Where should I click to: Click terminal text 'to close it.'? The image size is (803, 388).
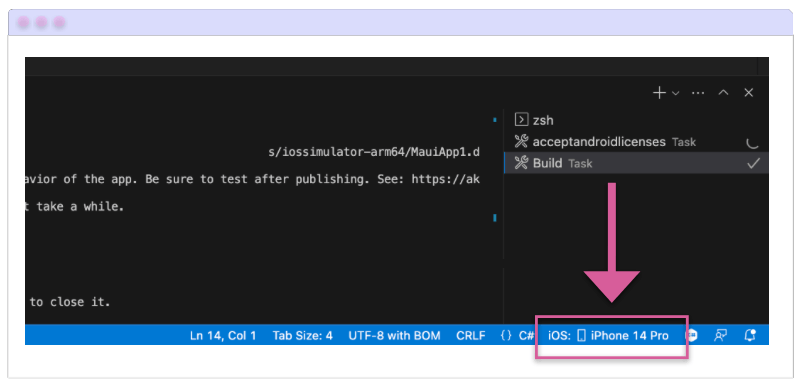pyautogui.click(x=70, y=302)
